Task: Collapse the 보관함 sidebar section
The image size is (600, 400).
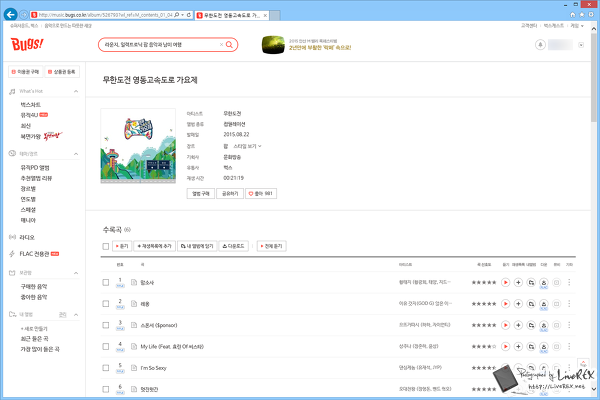Action: [76, 273]
